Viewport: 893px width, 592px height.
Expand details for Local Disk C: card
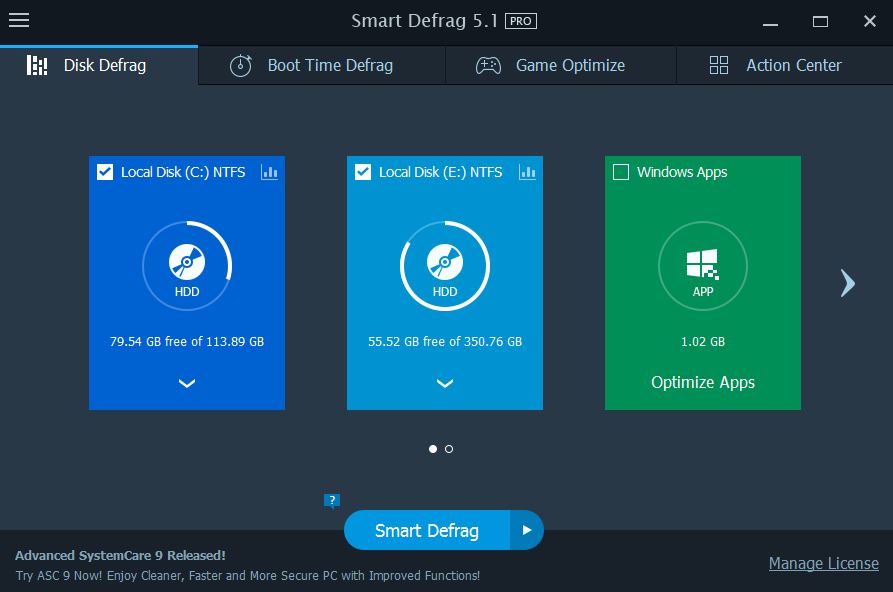[186, 383]
